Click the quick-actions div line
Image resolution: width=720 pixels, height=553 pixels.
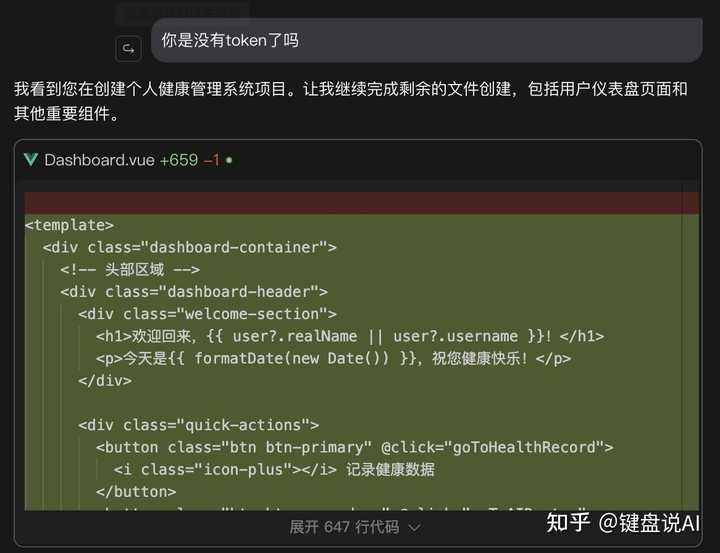198,425
